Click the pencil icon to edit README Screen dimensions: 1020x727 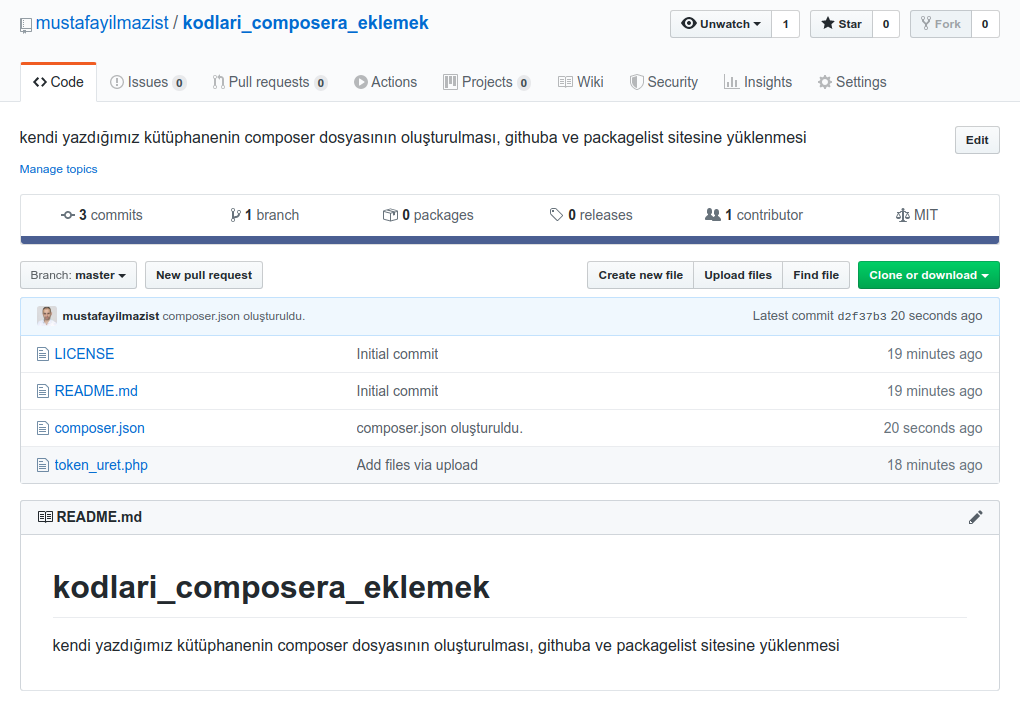975,518
